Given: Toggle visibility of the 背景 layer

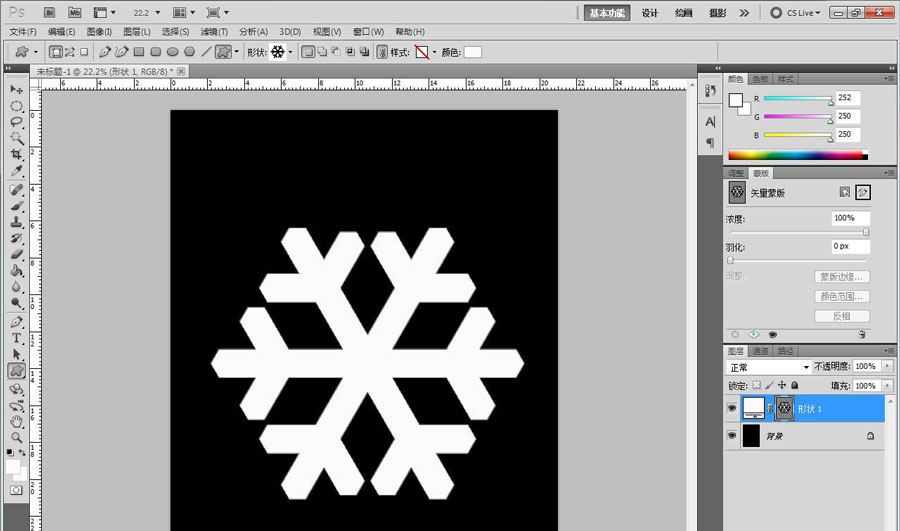Looking at the screenshot, I should pyautogui.click(x=732, y=436).
